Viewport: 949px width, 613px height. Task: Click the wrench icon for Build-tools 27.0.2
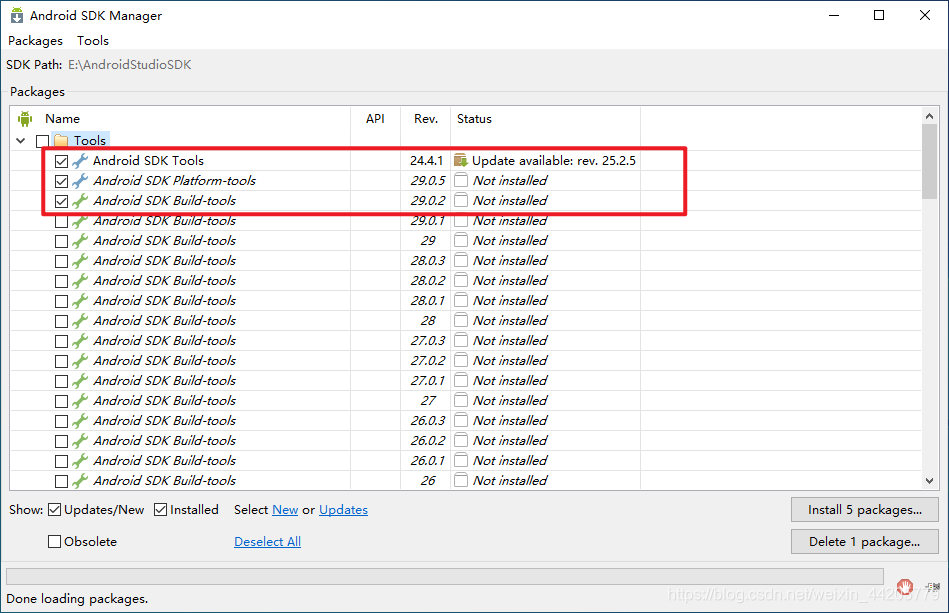(x=80, y=361)
